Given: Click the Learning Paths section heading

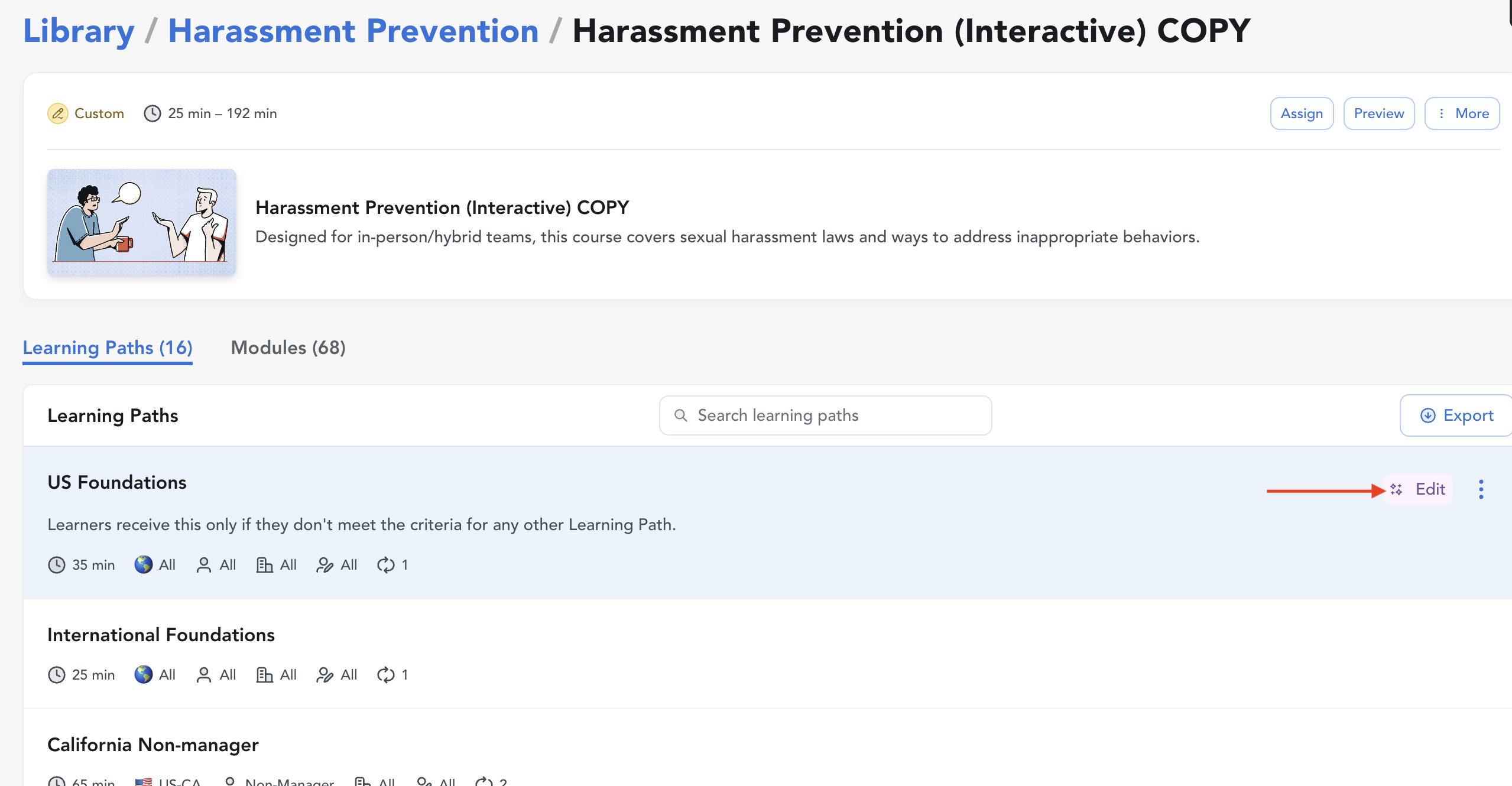Looking at the screenshot, I should tap(112, 416).
